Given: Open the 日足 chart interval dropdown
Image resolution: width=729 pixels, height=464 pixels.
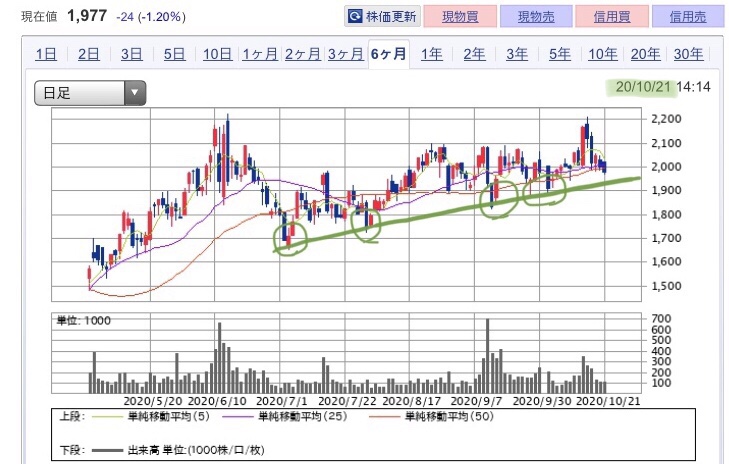Looking at the screenshot, I should [x=90, y=94].
